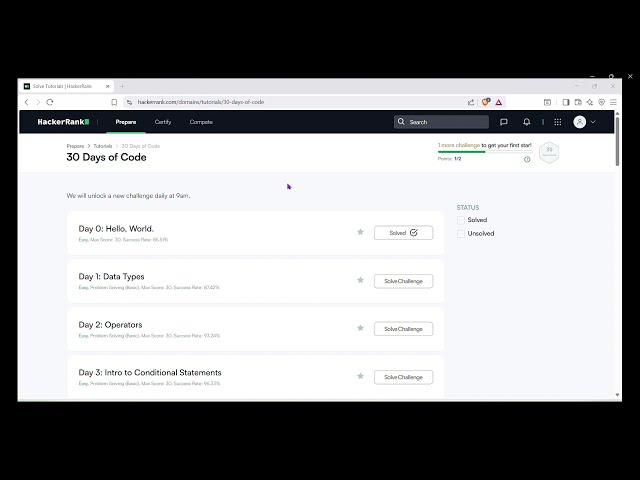Click the points info icon

pos(527,159)
